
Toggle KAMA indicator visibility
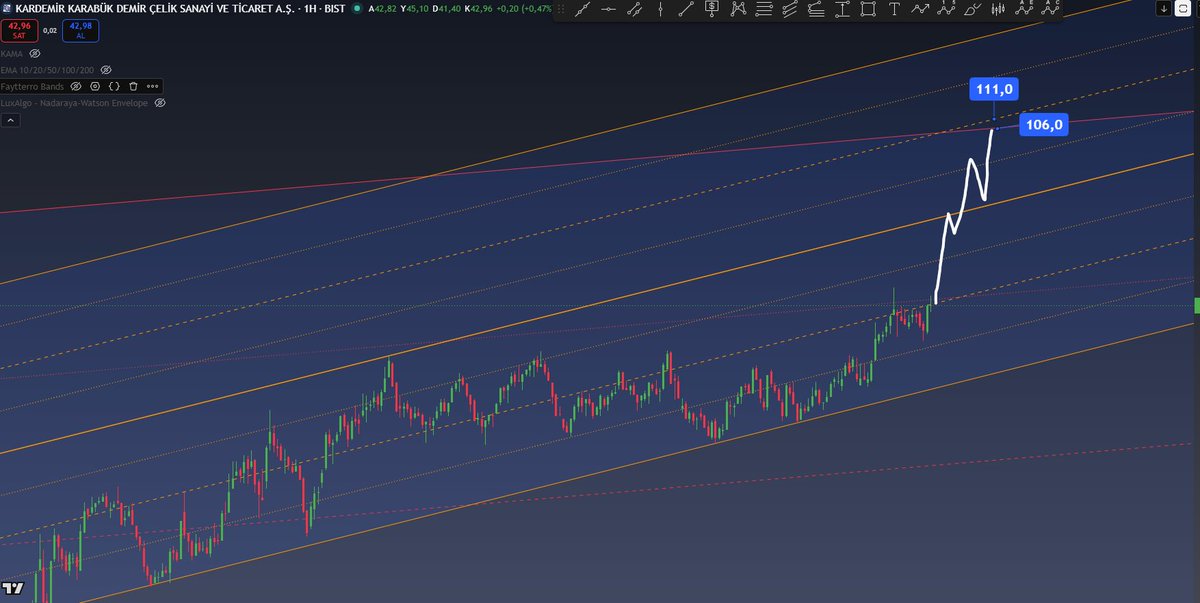(x=35, y=53)
